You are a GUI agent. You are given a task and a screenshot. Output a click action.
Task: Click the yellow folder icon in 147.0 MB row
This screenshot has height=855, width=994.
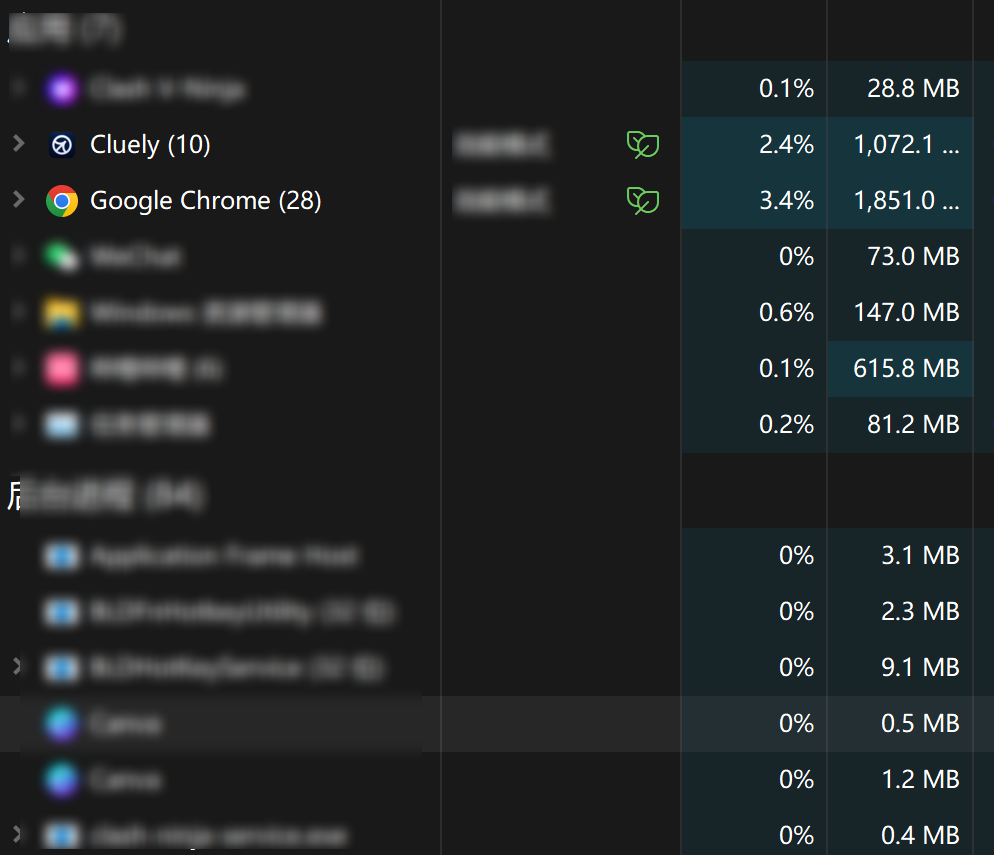pos(62,313)
